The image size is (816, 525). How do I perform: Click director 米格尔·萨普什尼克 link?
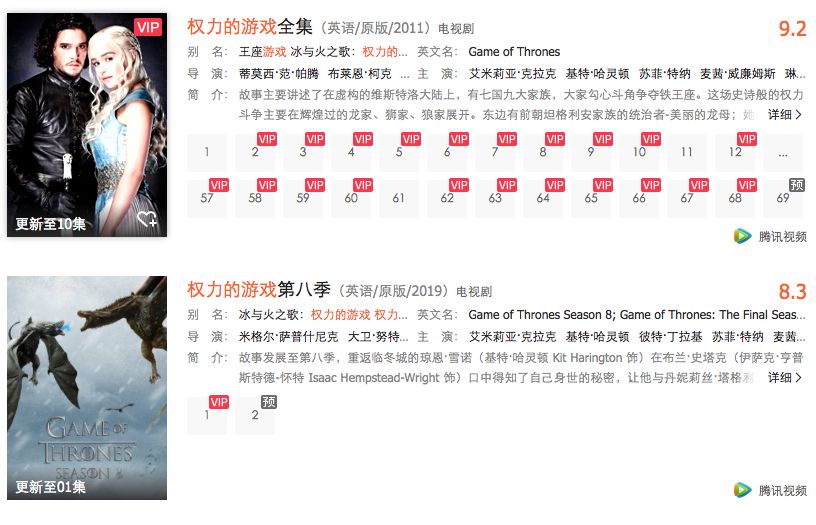288,337
